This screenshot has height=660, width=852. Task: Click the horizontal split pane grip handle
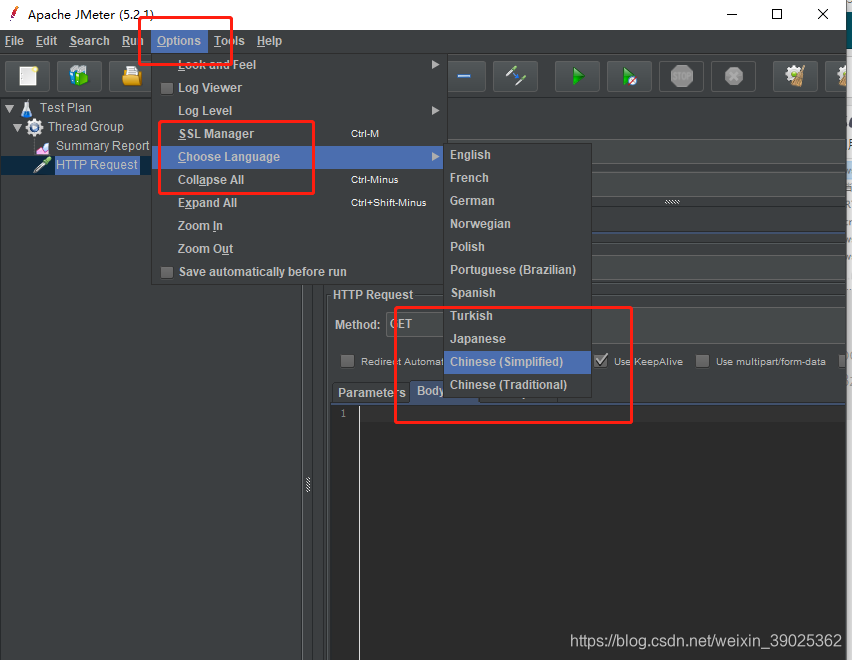672,202
